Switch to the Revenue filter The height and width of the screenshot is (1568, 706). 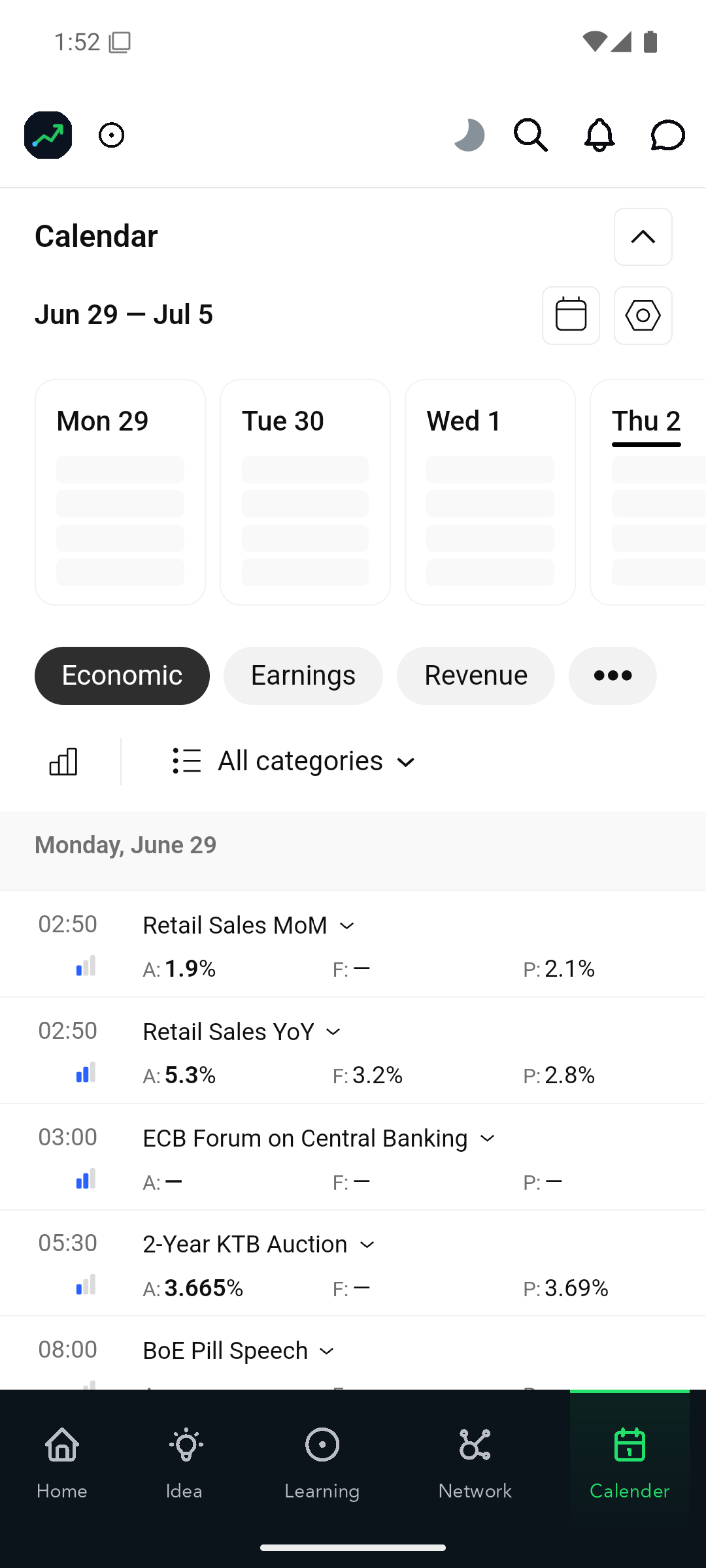[476, 676]
